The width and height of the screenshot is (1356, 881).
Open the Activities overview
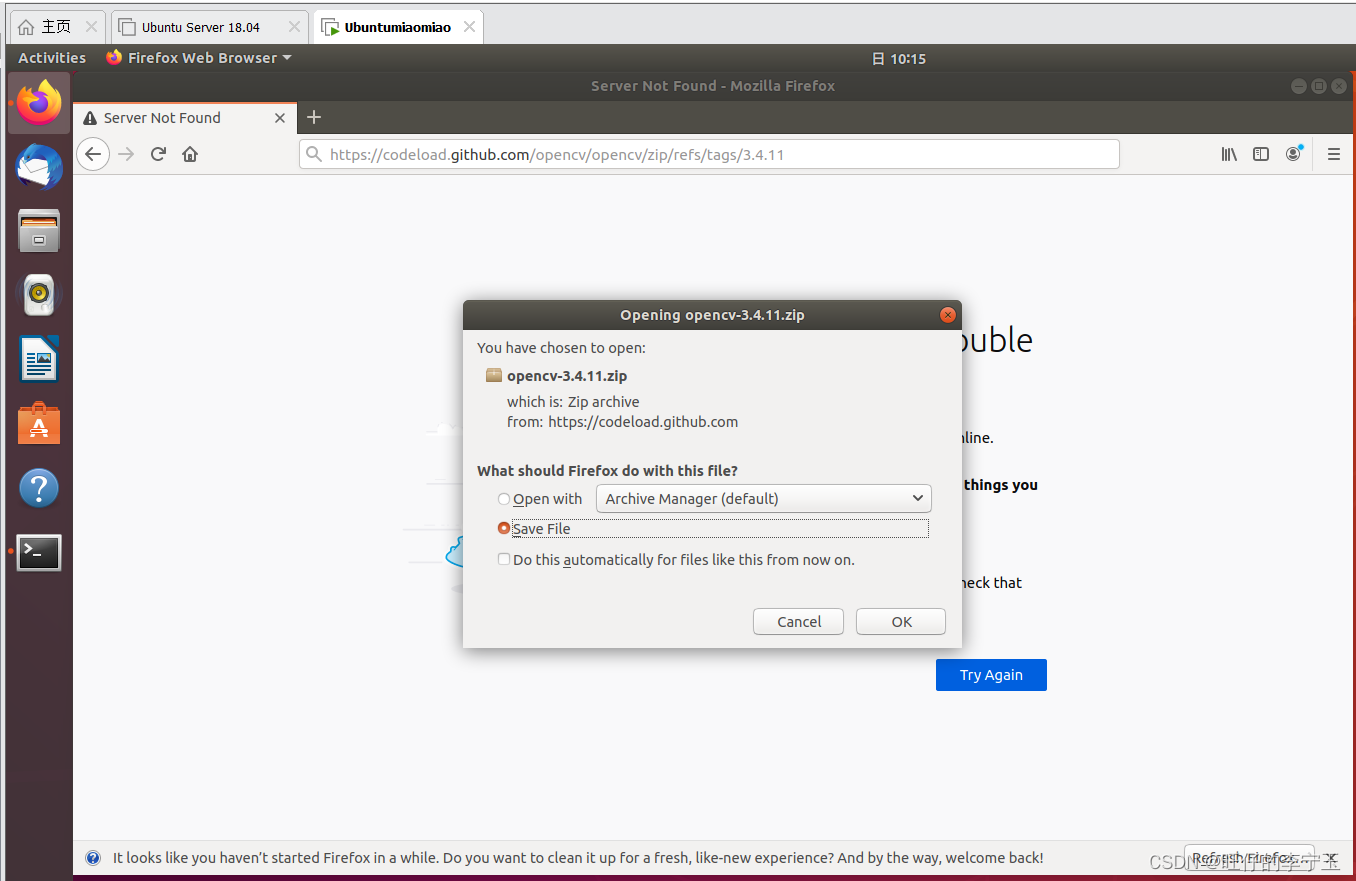(x=52, y=58)
